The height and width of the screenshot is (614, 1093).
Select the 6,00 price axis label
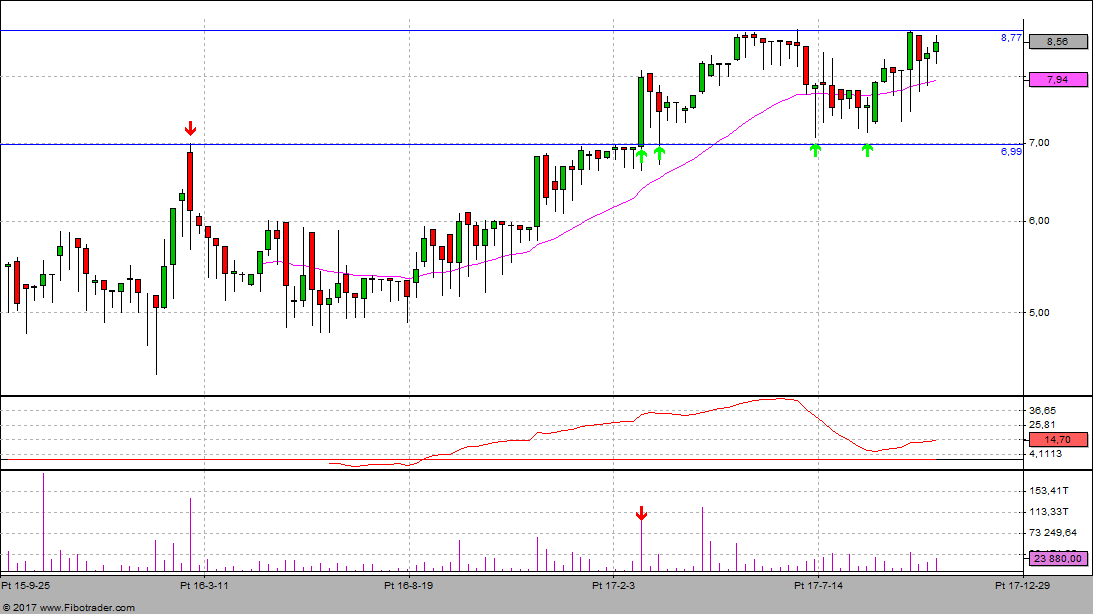point(1039,221)
